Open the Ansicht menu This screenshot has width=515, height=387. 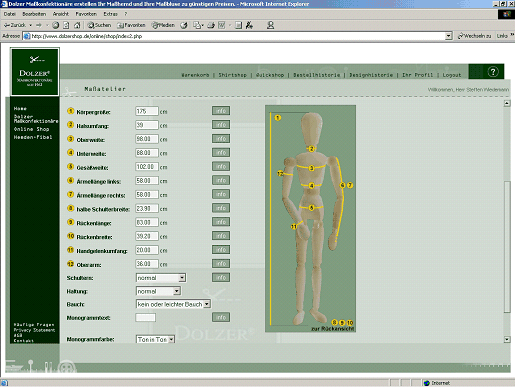[61, 14]
